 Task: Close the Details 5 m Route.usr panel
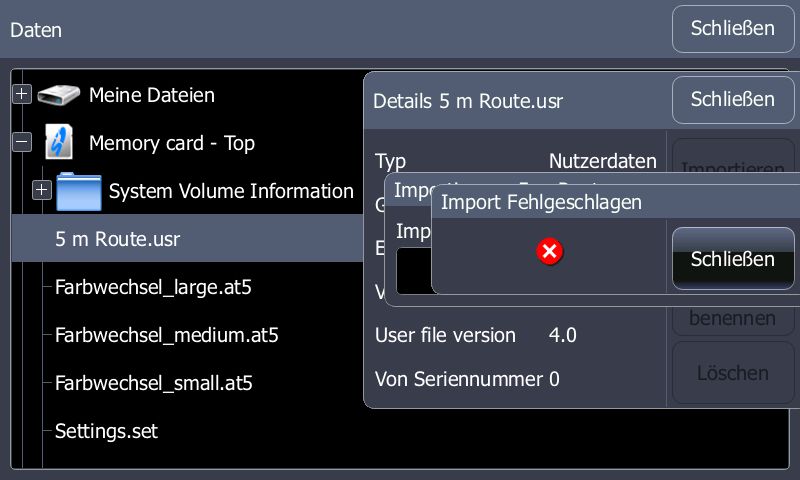pyautogui.click(x=733, y=100)
